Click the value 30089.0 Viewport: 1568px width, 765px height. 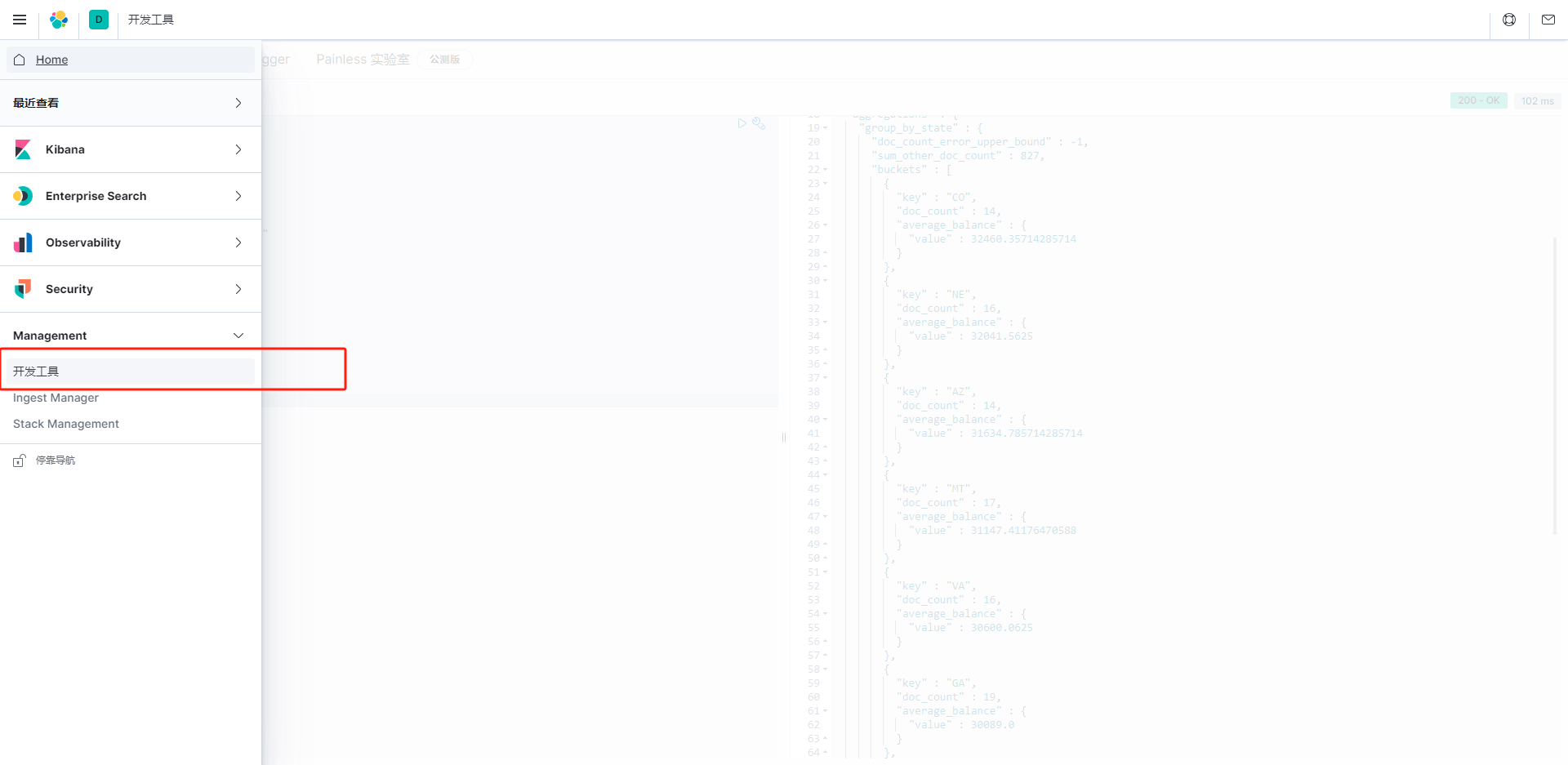coord(992,725)
